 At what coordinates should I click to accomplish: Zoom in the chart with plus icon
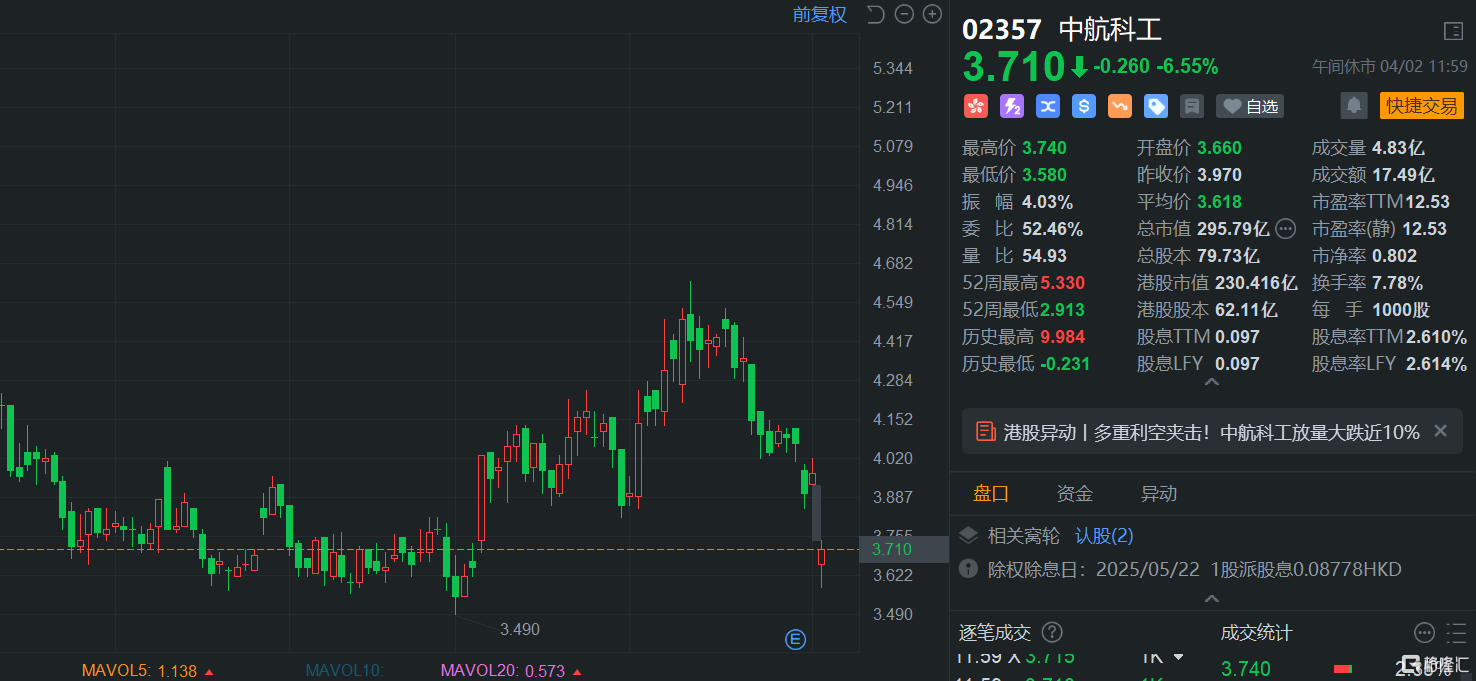click(x=932, y=14)
